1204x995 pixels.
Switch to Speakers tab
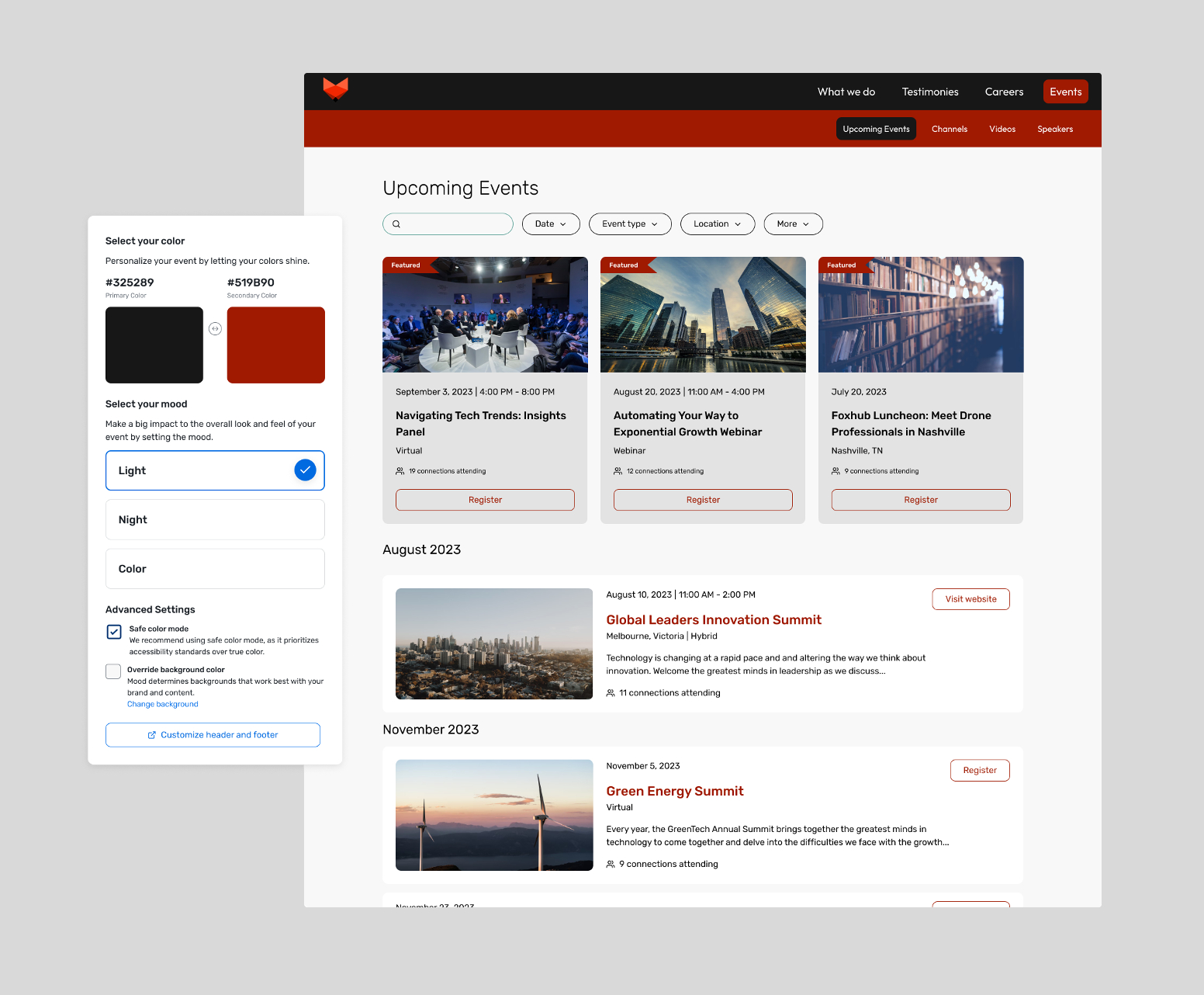(x=1055, y=129)
